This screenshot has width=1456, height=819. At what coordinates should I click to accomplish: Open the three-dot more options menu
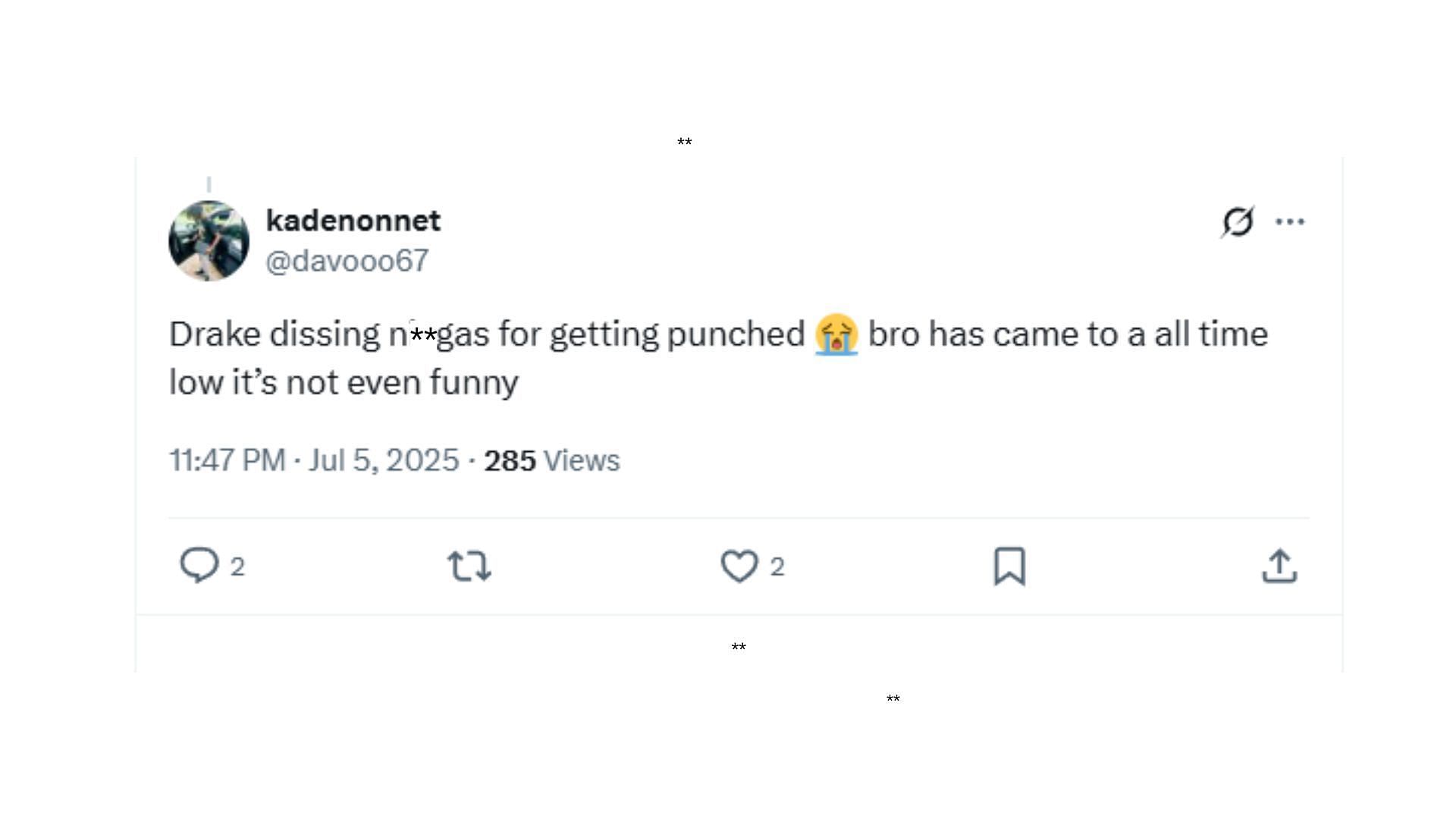[1290, 221]
